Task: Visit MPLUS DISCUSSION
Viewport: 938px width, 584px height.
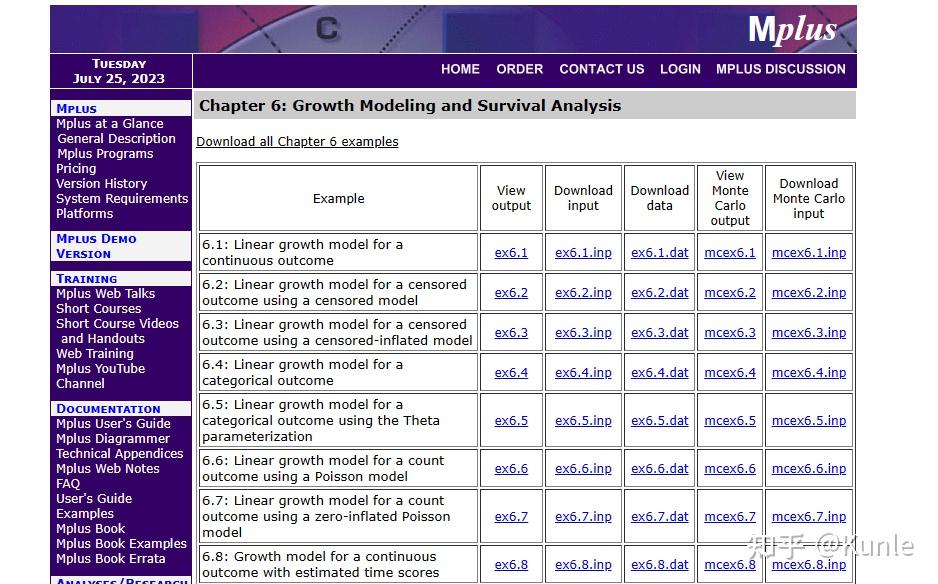Action: [780, 69]
